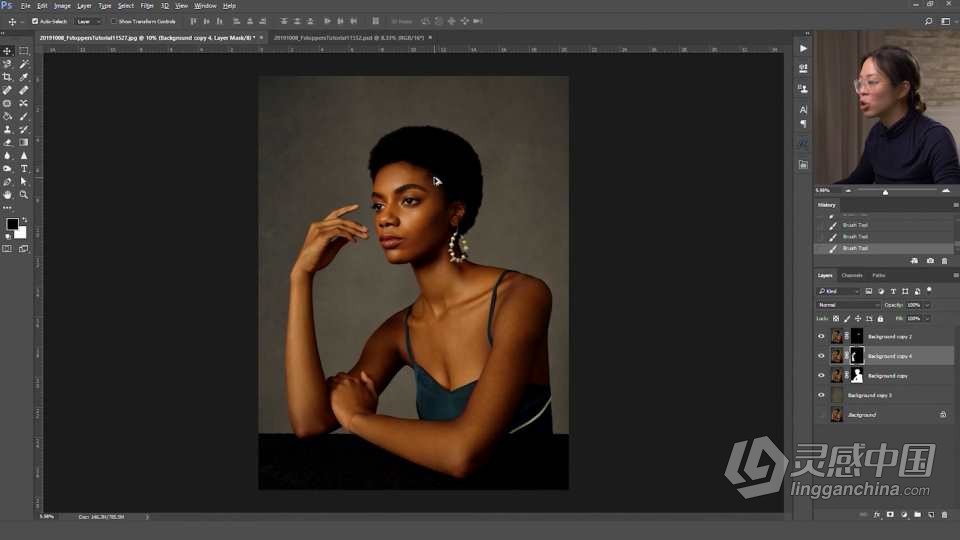Open the Window menu
The width and height of the screenshot is (960, 540).
[205, 6]
